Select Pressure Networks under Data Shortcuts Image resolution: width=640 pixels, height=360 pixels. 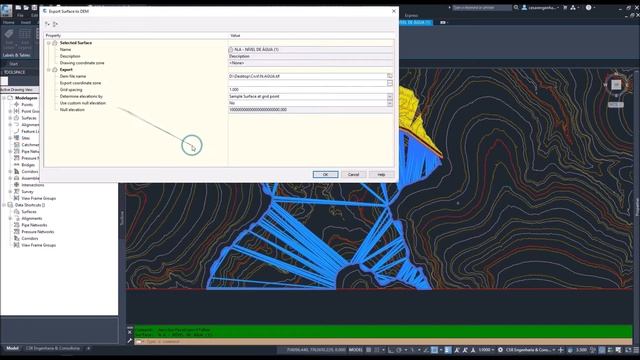click(x=38, y=232)
